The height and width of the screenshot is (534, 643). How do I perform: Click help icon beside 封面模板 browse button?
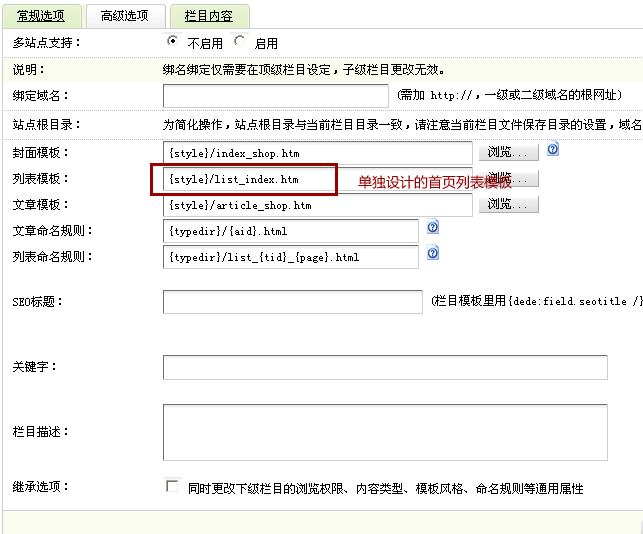coord(552,150)
